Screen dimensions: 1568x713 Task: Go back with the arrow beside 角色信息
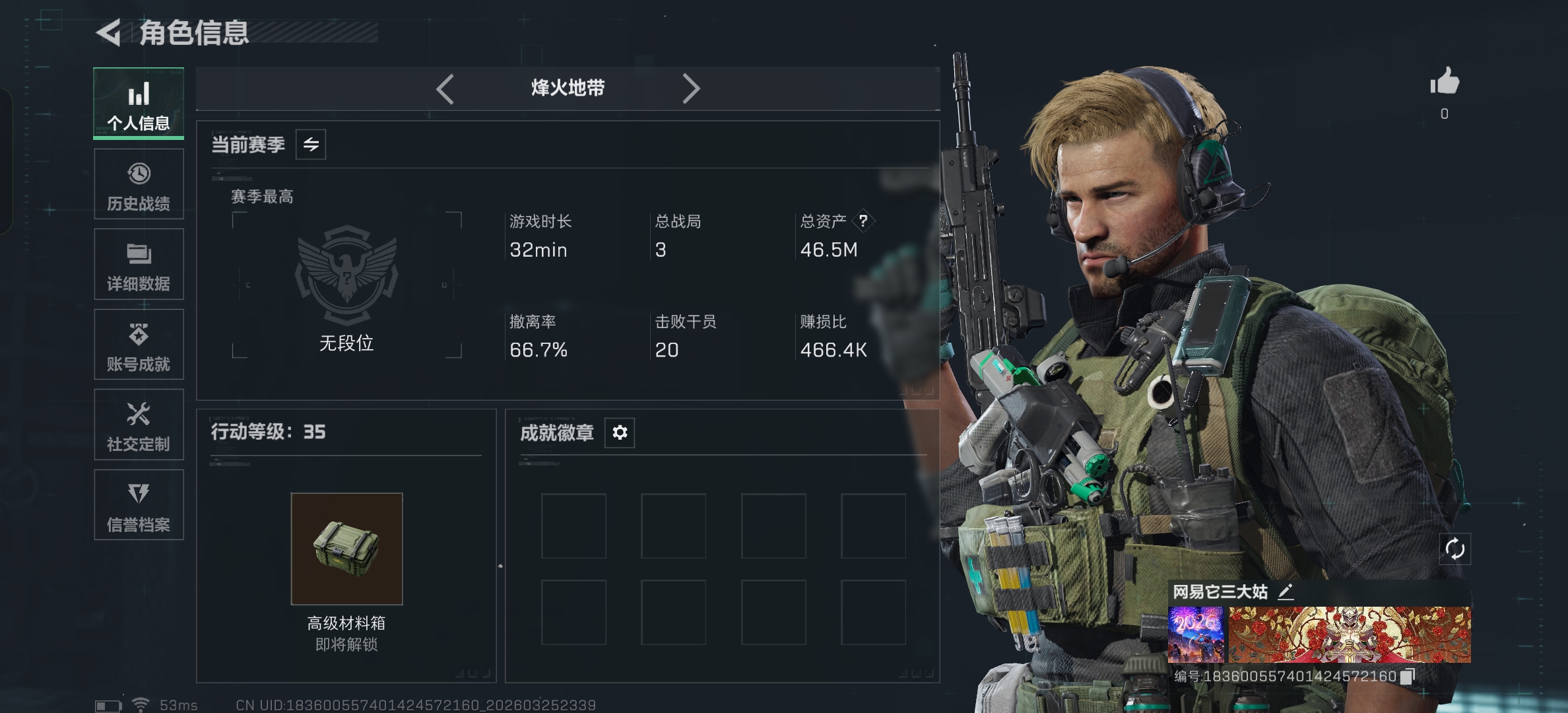pos(108,32)
